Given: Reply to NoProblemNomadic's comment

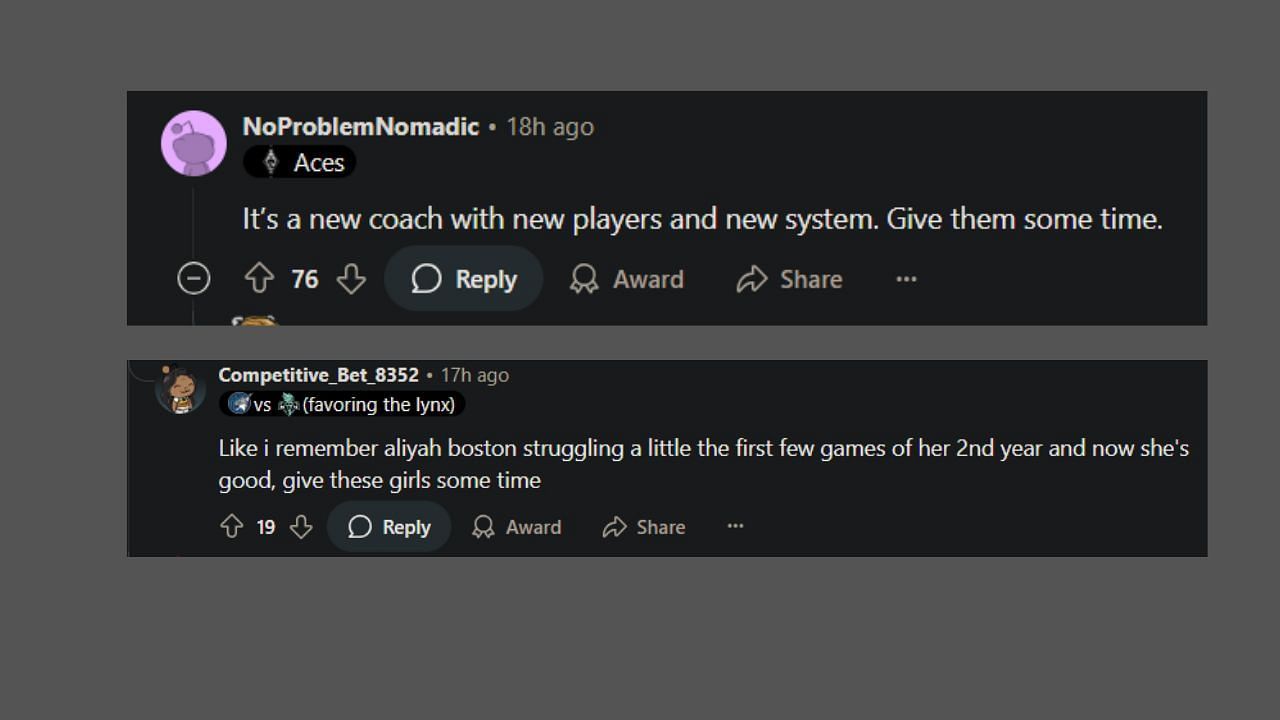Looking at the screenshot, I should coord(464,279).
